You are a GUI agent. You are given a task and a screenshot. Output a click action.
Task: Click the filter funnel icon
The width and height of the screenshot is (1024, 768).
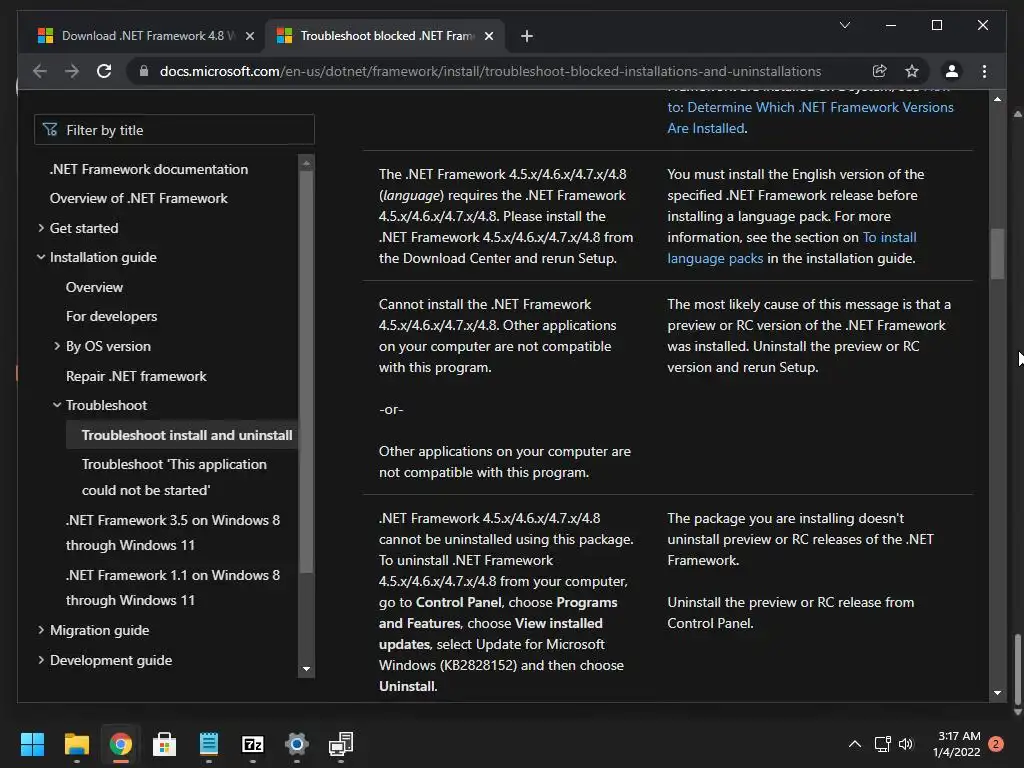click(x=50, y=129)
